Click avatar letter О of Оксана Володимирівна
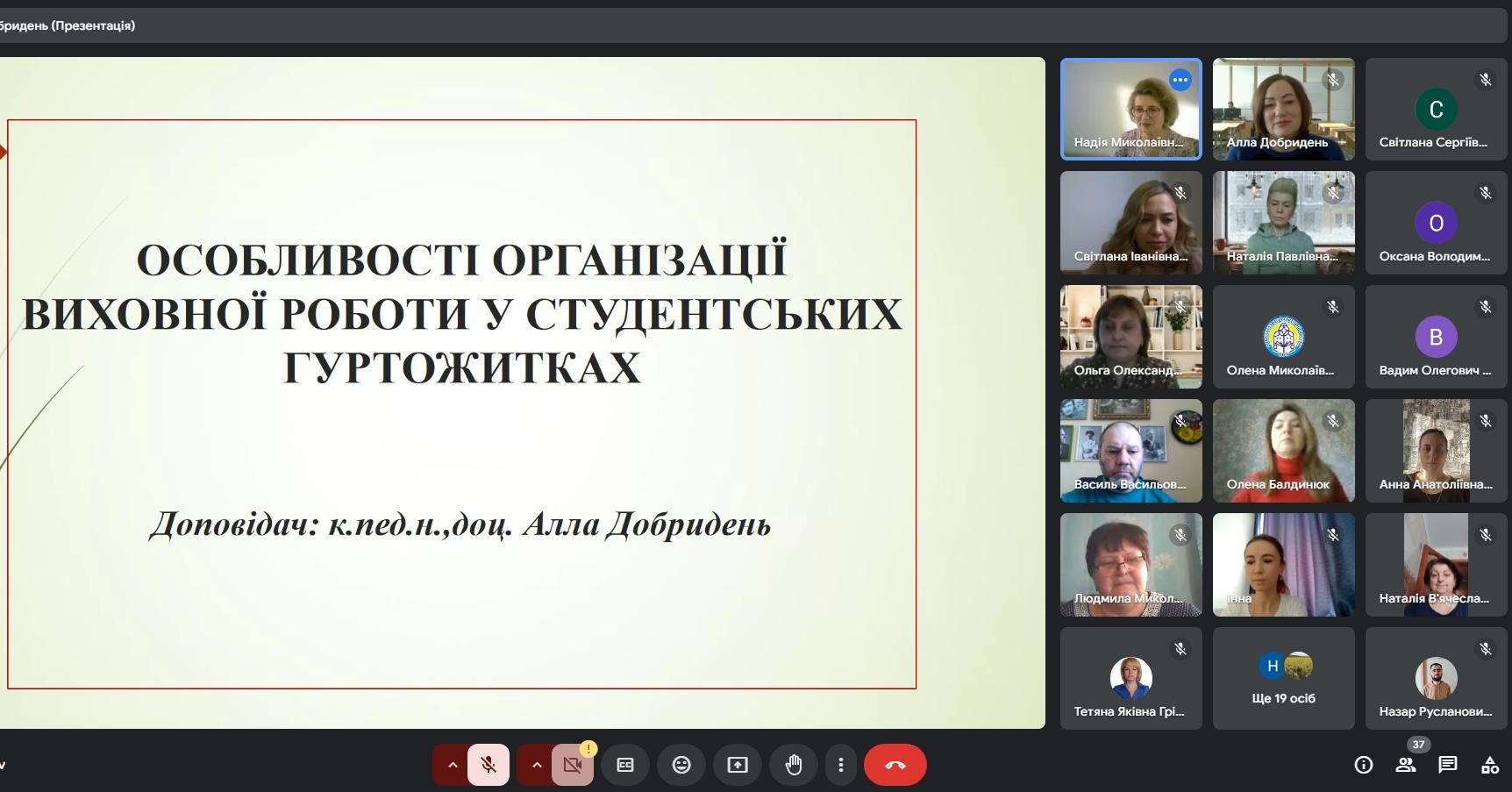1512x792 pixels. click(x=1437, y=223)
